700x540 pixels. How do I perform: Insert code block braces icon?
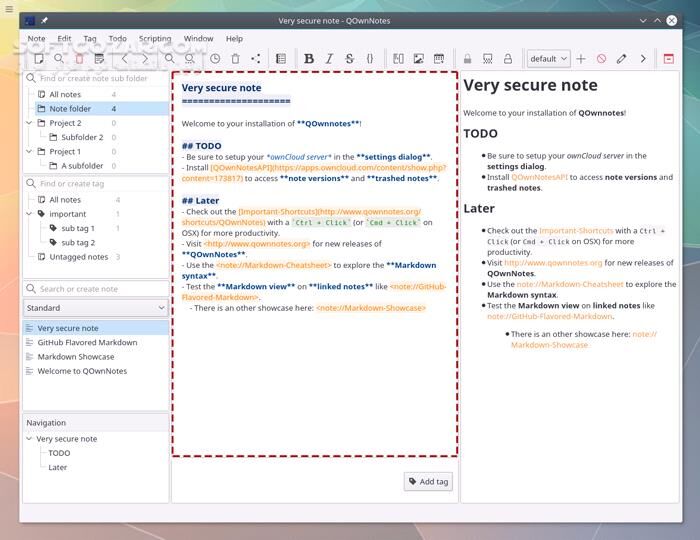370,58
